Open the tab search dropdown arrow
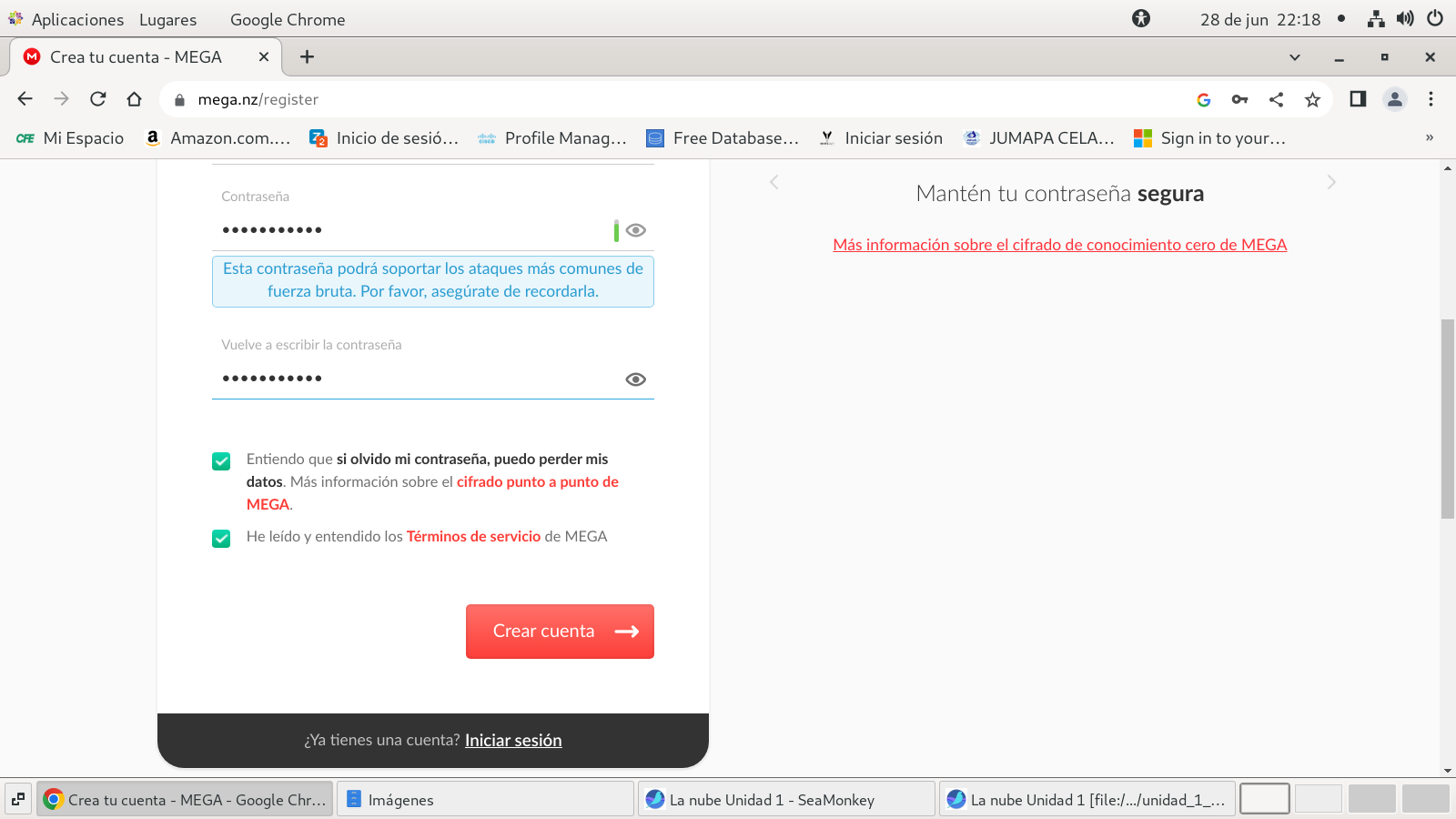Screen dimensions: 1456x819 [x=1294, y=57]
